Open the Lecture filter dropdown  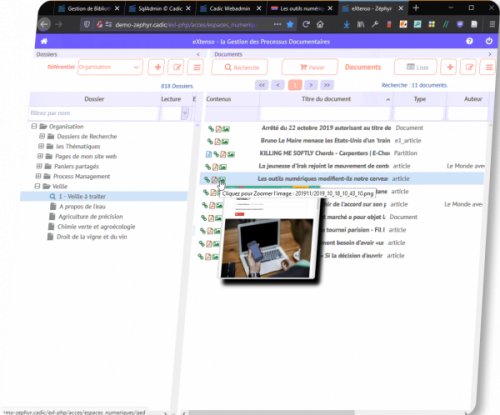(x=185, y=113)
